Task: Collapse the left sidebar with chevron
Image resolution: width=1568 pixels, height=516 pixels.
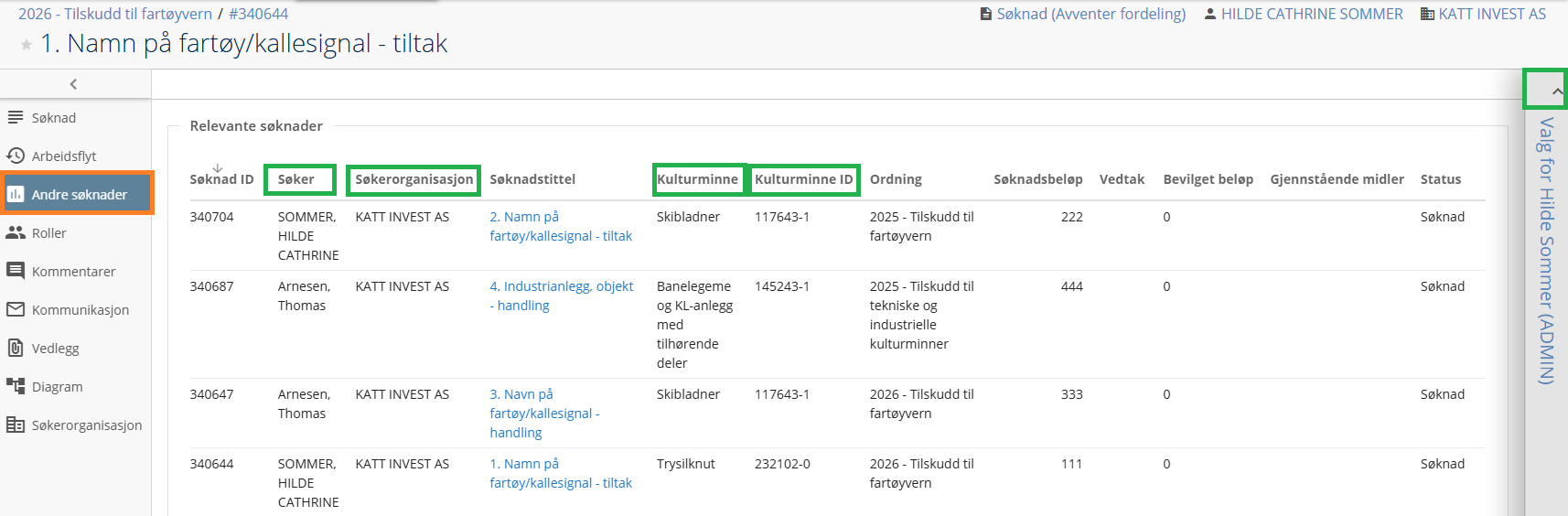Action: pos(73,84)
